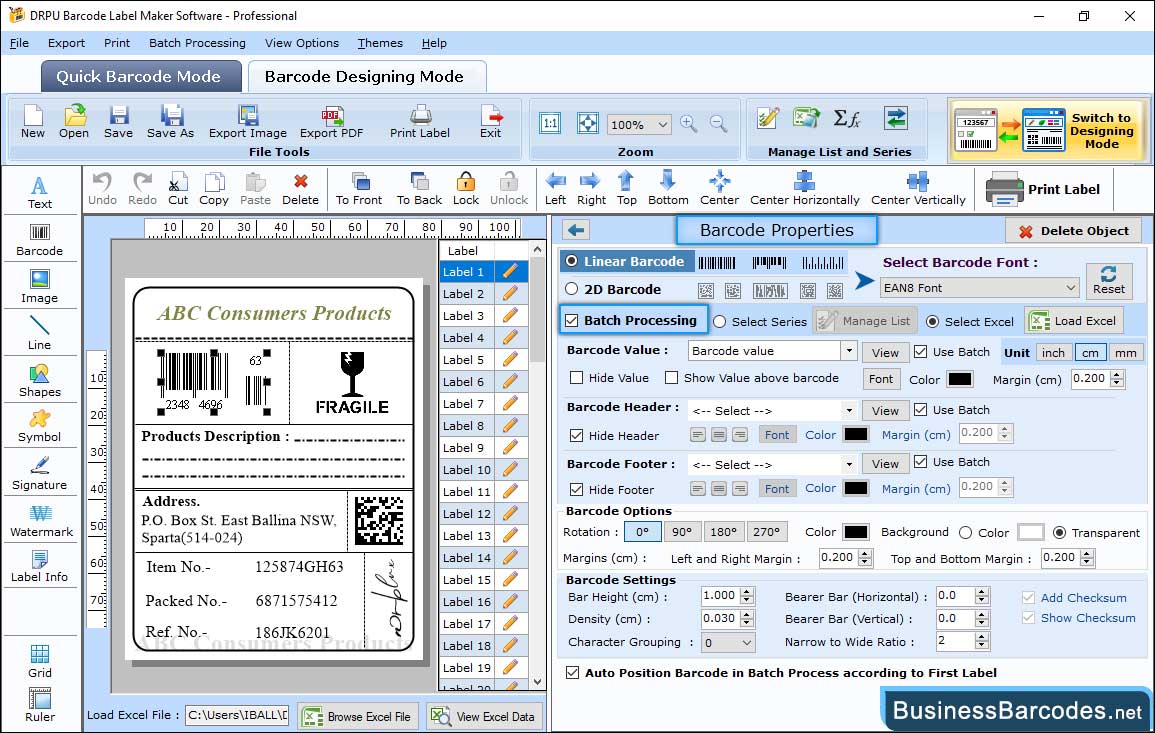Increase the Density spinner value

747,614
